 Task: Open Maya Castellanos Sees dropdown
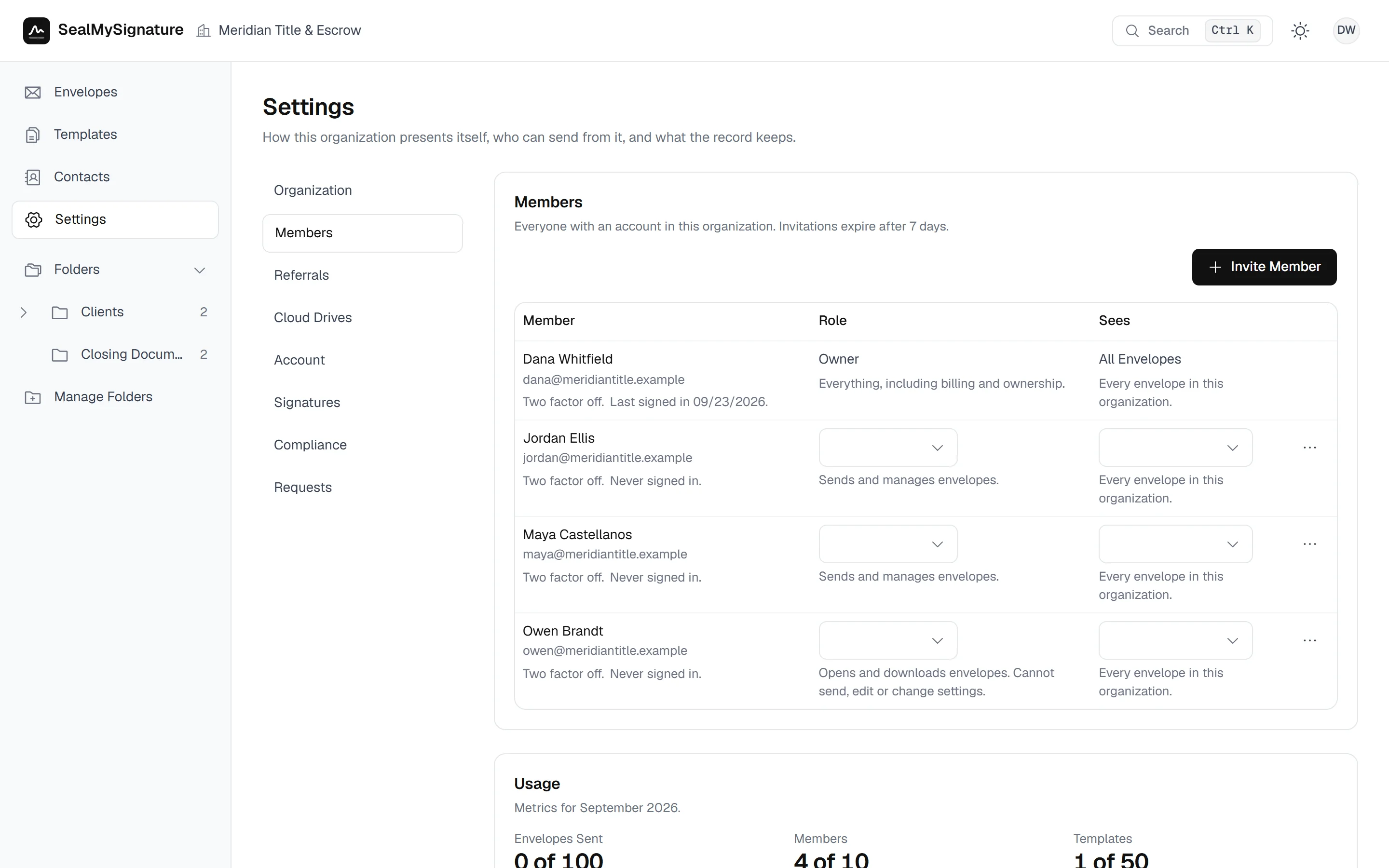(x=1175, y=543)
